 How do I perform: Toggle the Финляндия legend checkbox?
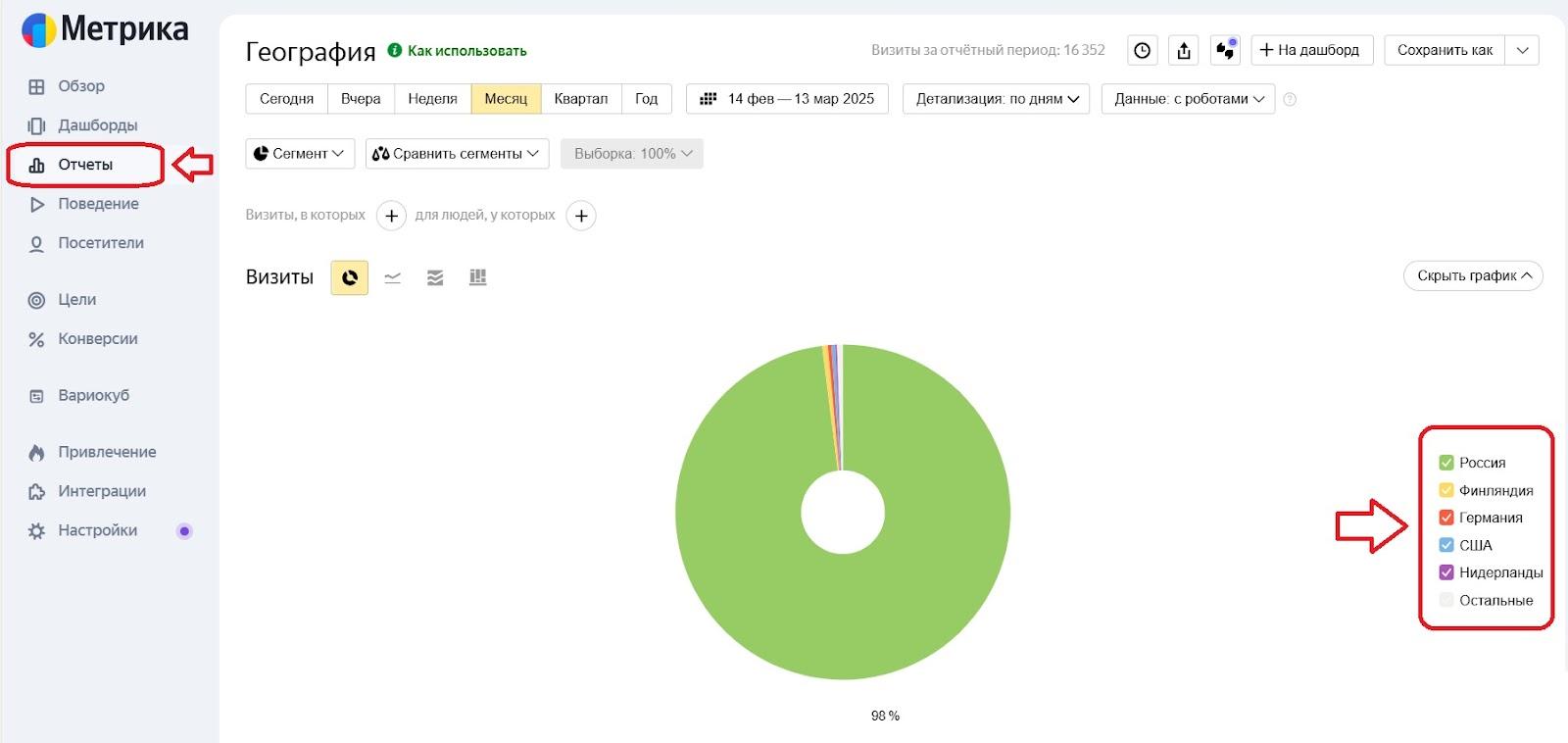(1445, 490)
